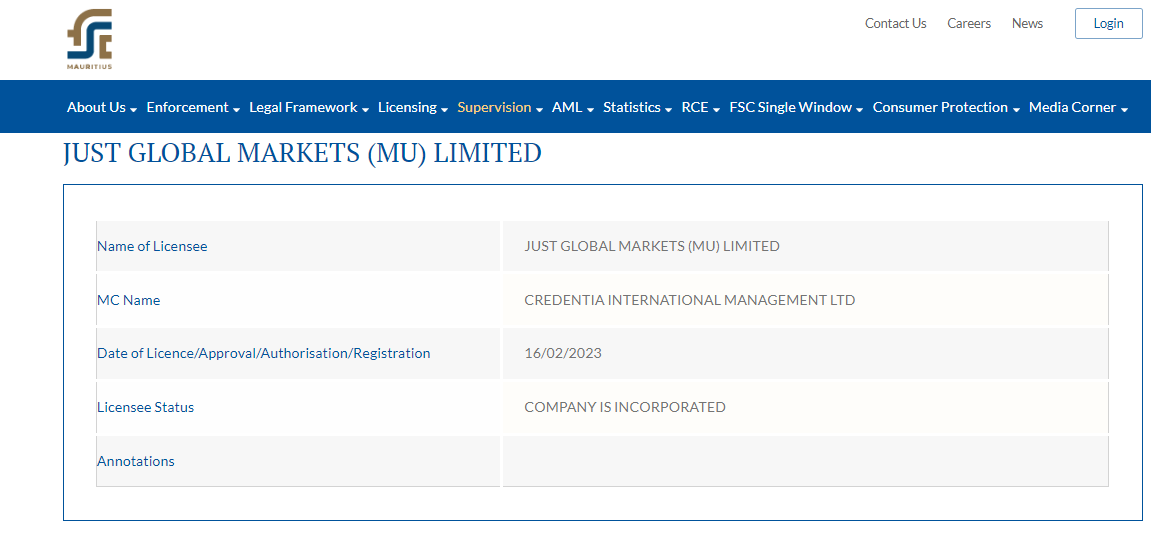The width and height of the screenshot is (1151, 540).
Task: Expand the About Us dropdown arrow
Action: pyautogui.click(x=134, y=109)
